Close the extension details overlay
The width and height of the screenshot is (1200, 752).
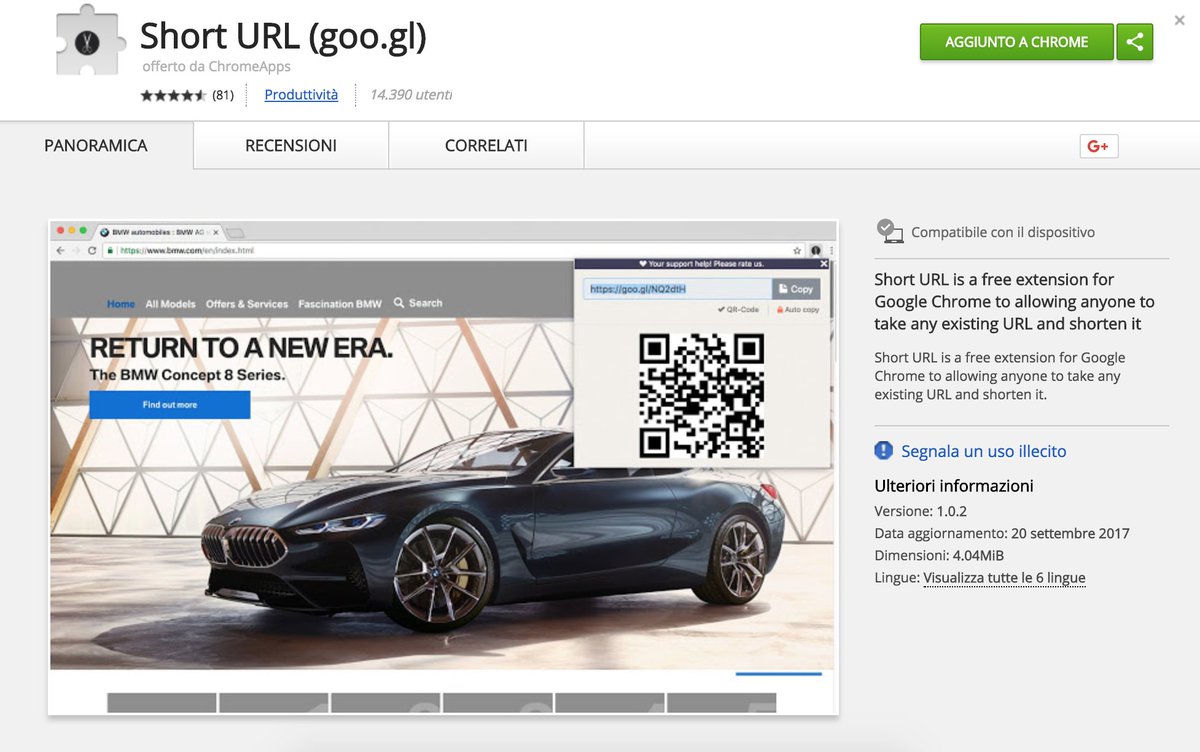coord(1180,20)
